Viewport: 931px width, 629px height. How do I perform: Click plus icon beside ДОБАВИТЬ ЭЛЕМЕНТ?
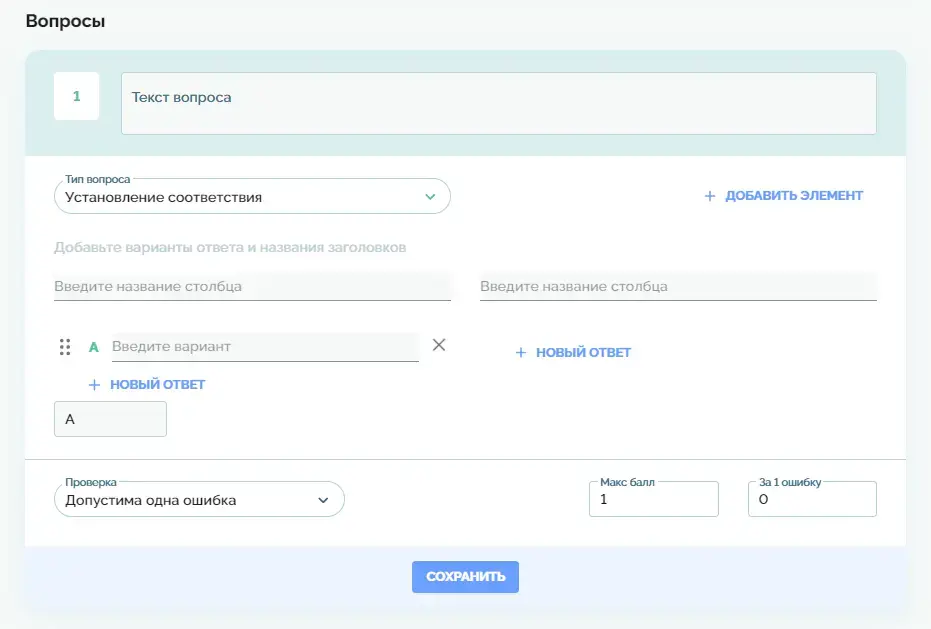point(710,196)
